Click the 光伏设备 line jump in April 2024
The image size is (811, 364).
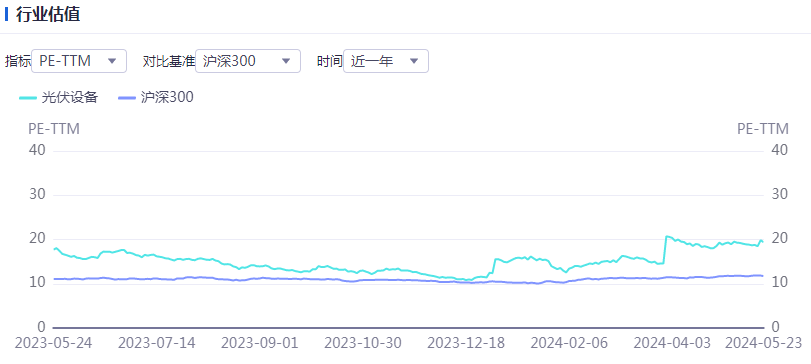[x=665, y=250]
